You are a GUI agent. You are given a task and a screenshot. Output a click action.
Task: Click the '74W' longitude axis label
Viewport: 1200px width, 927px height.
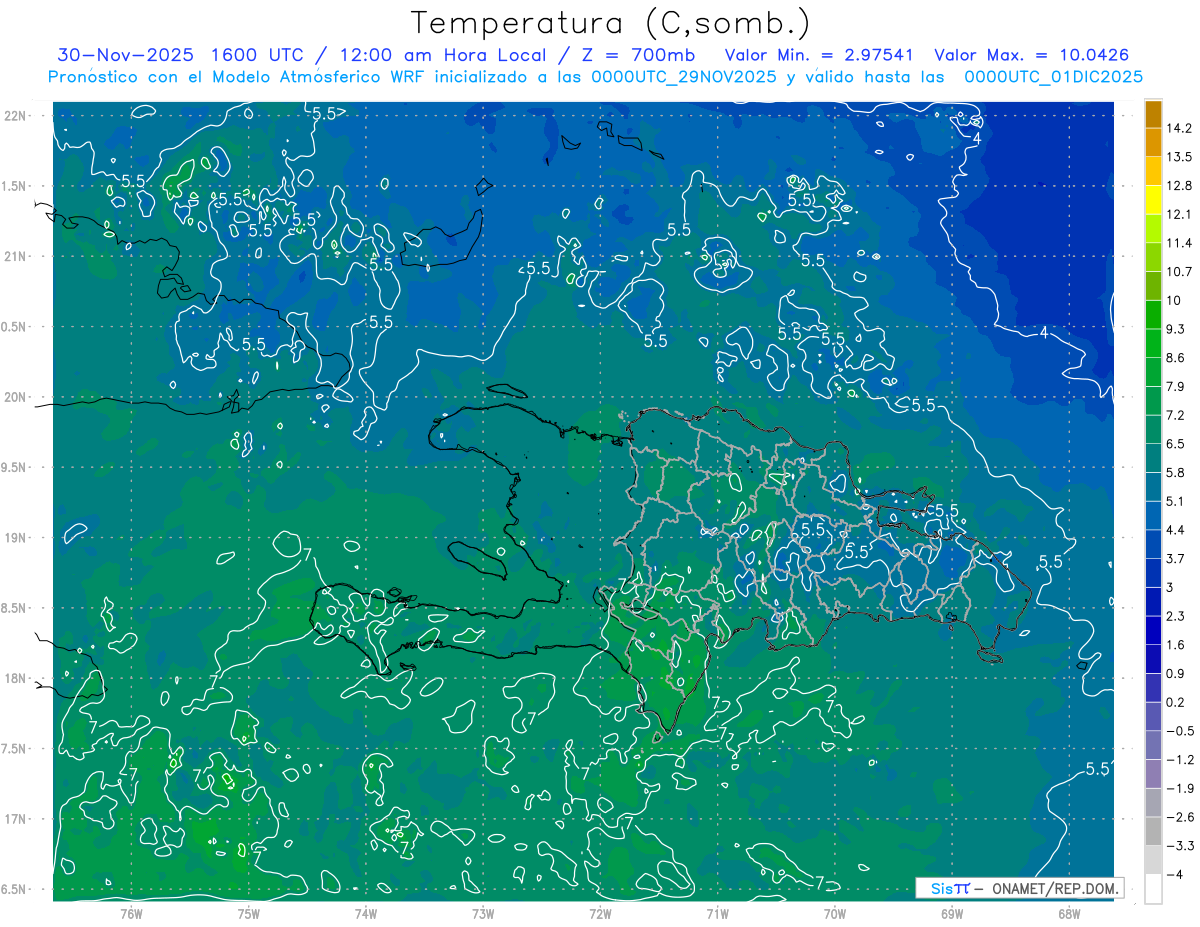(366, 913)
